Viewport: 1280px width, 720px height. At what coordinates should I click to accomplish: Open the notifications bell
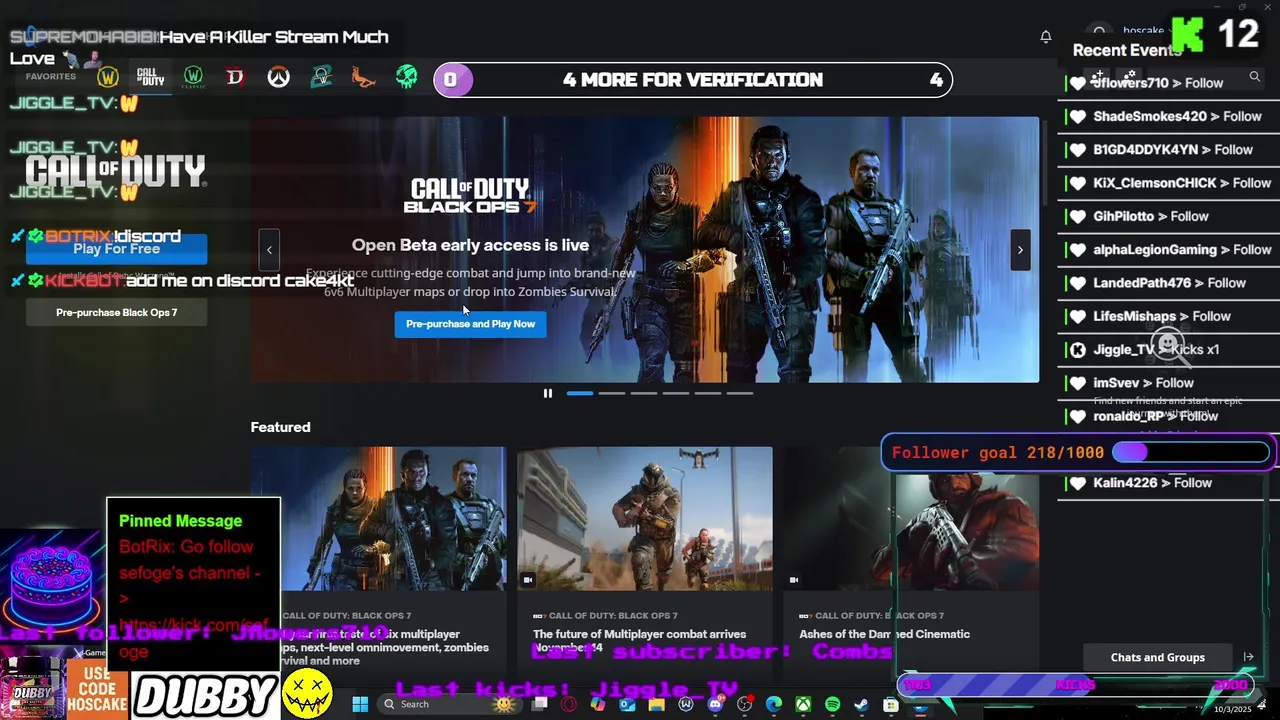pos(1045,36)
